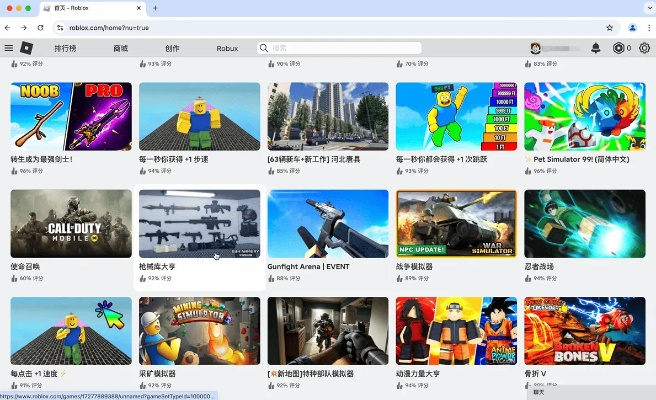This screenshot has height=400, width=656.
Task: Click the search magnifier icon
Action: tap(264, 48)
